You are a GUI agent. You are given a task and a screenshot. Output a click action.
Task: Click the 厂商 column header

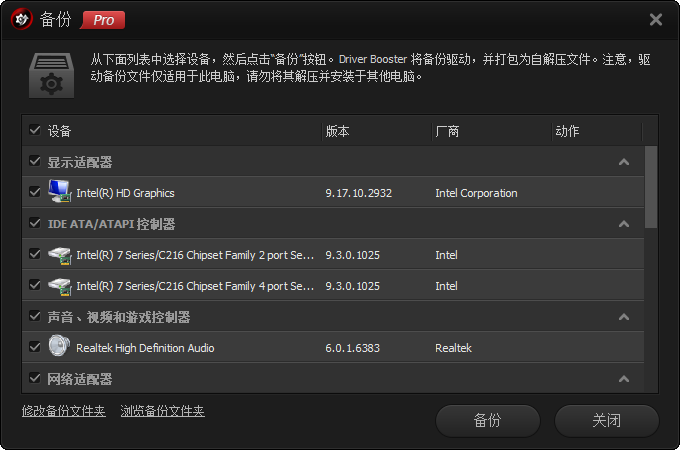click(447, 131)
